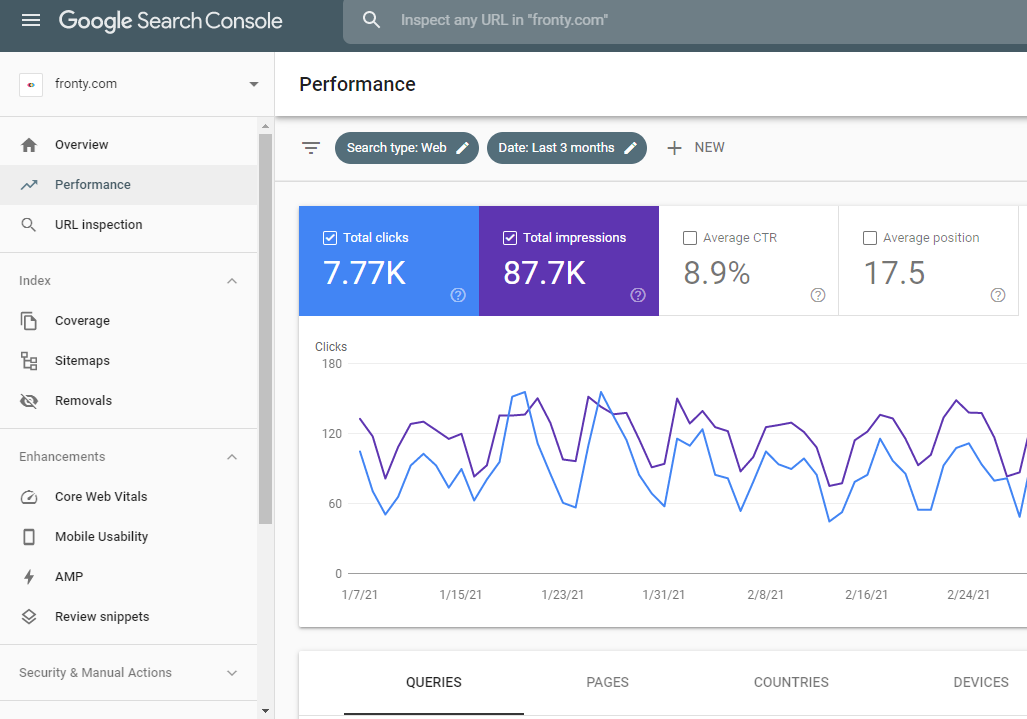Image resolution: width=1027 pixels, height=719 pixels.
Task: Add a NEW filter
Action: (696, 148)
